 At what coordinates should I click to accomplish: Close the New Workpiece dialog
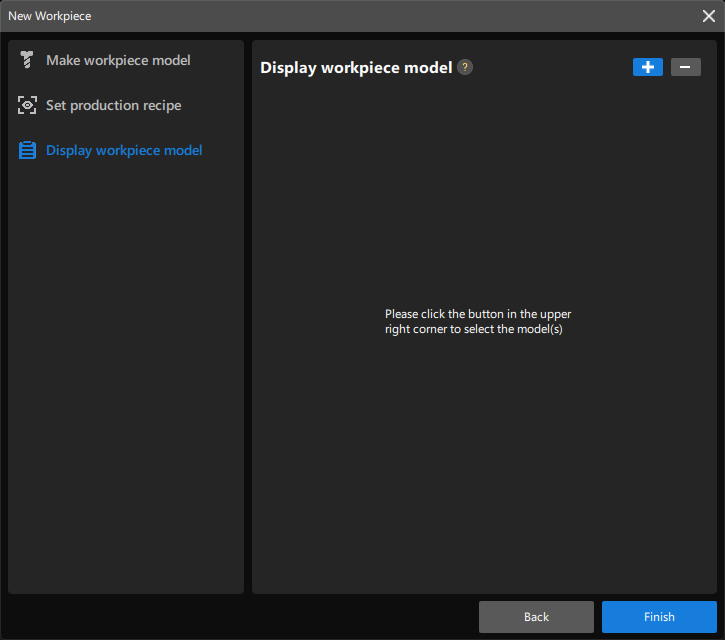coord(708,15)
